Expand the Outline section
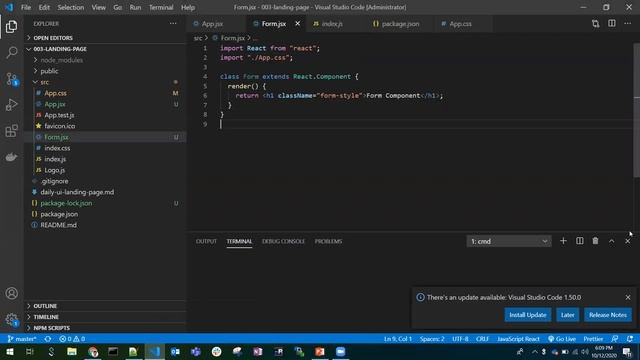The height and width of the screenshot is (360, 640). coord(105,306)
